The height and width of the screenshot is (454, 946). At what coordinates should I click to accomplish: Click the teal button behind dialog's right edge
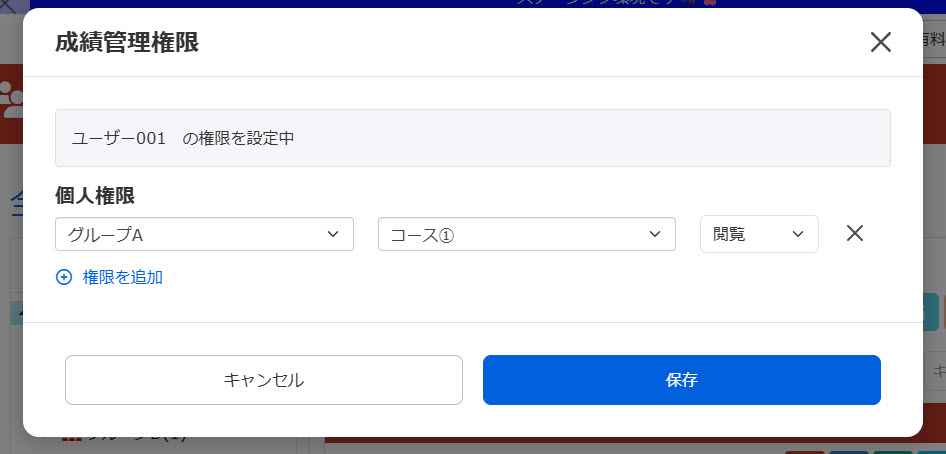(930, 311)
